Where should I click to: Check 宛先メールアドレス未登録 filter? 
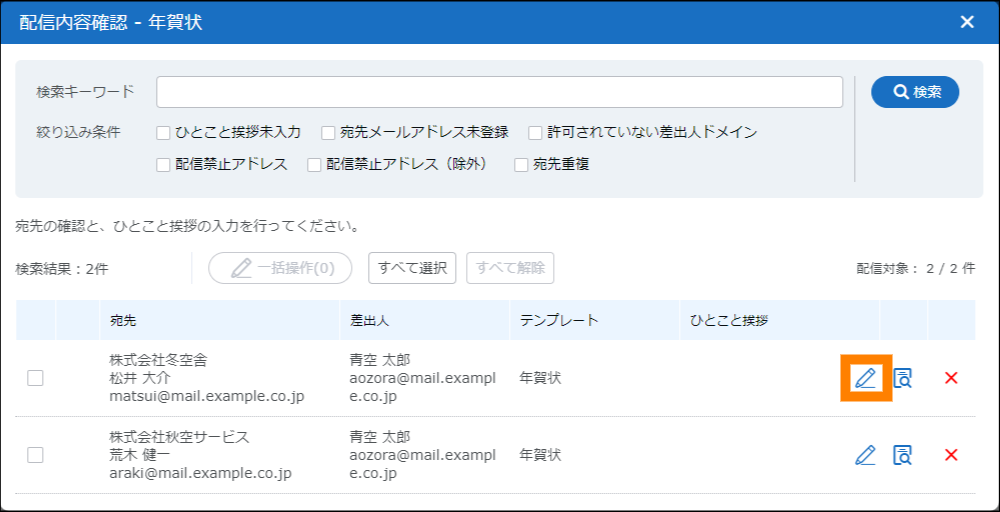328,132
